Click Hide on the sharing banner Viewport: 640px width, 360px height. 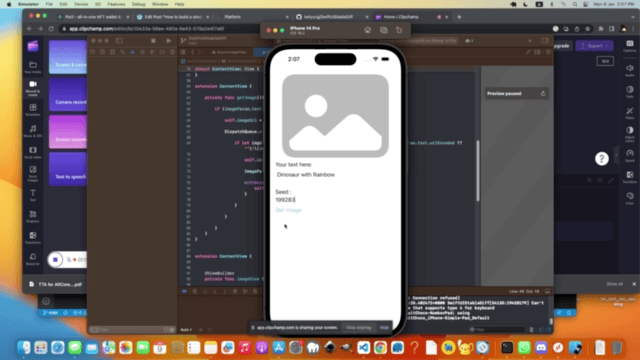384,327
